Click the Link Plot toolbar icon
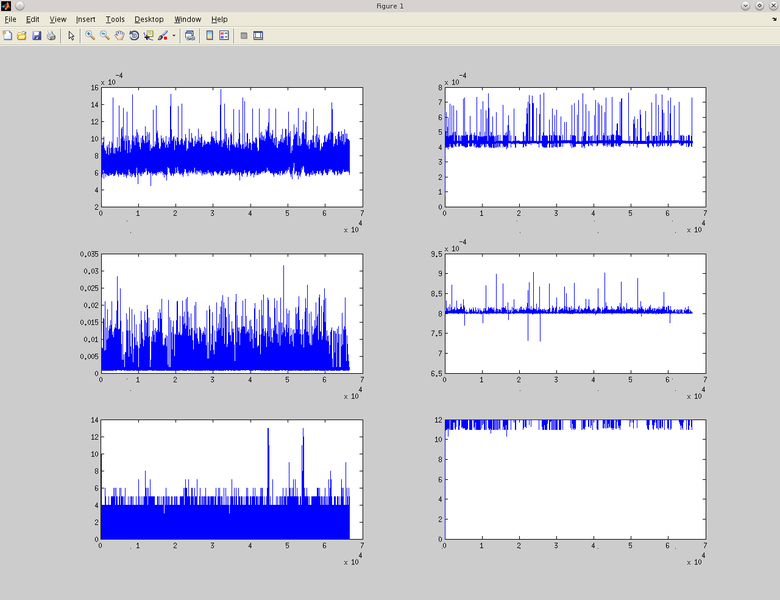 click(x=190, y=35)
